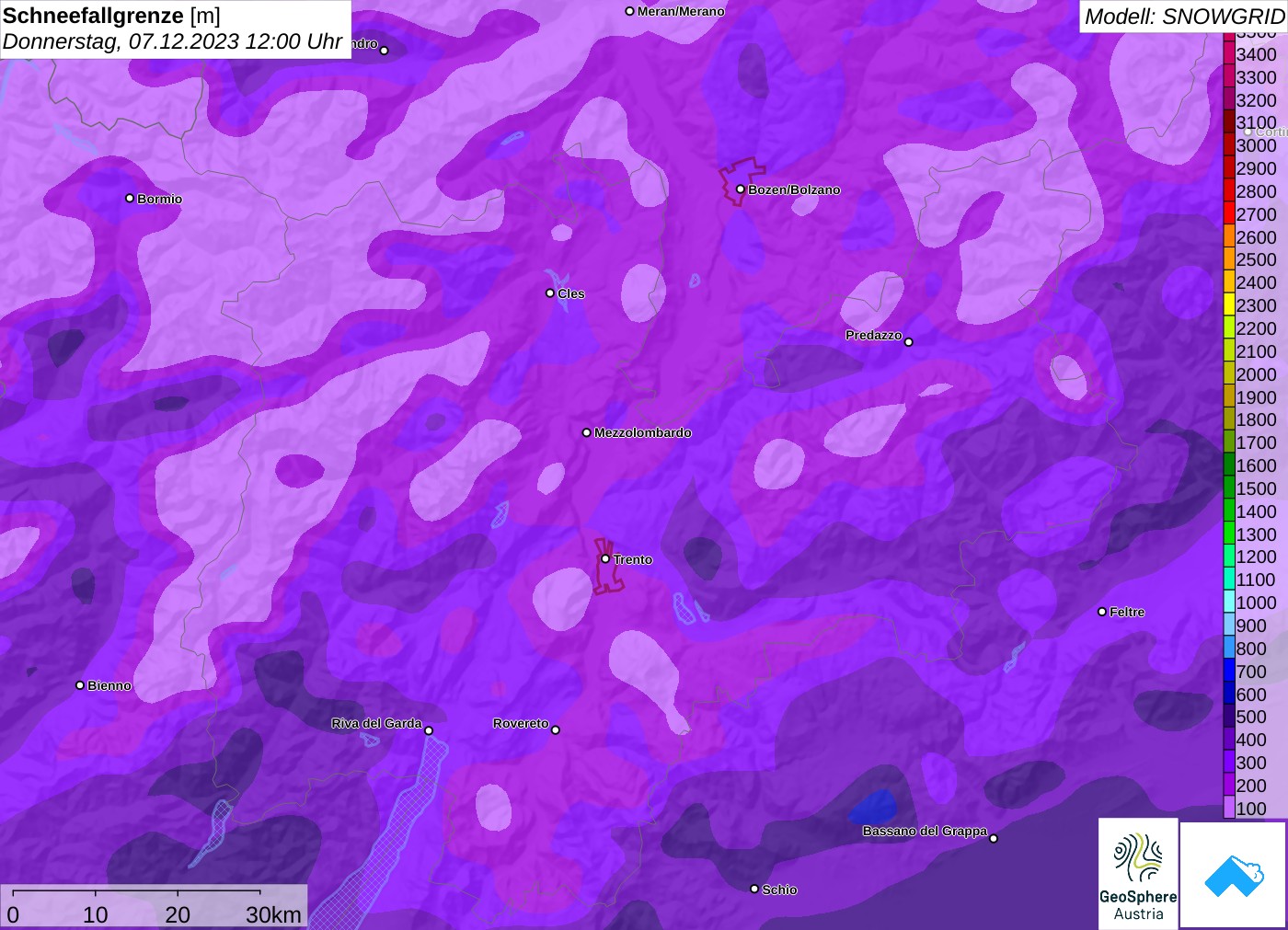The width and height of the screenshot is (1288, 930).
Task: Click the 3400 legend value
Action: [1256, 54]
